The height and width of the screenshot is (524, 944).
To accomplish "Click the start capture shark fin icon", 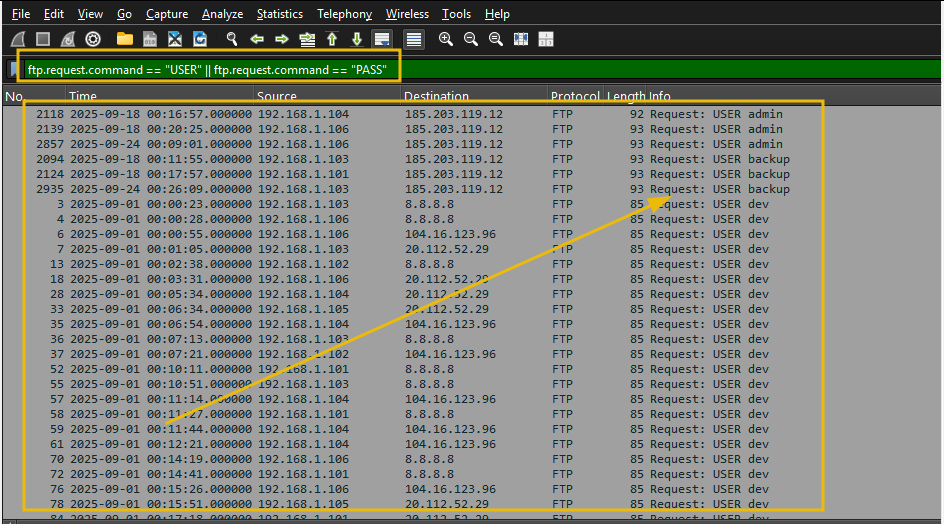I will pos(18,39).
